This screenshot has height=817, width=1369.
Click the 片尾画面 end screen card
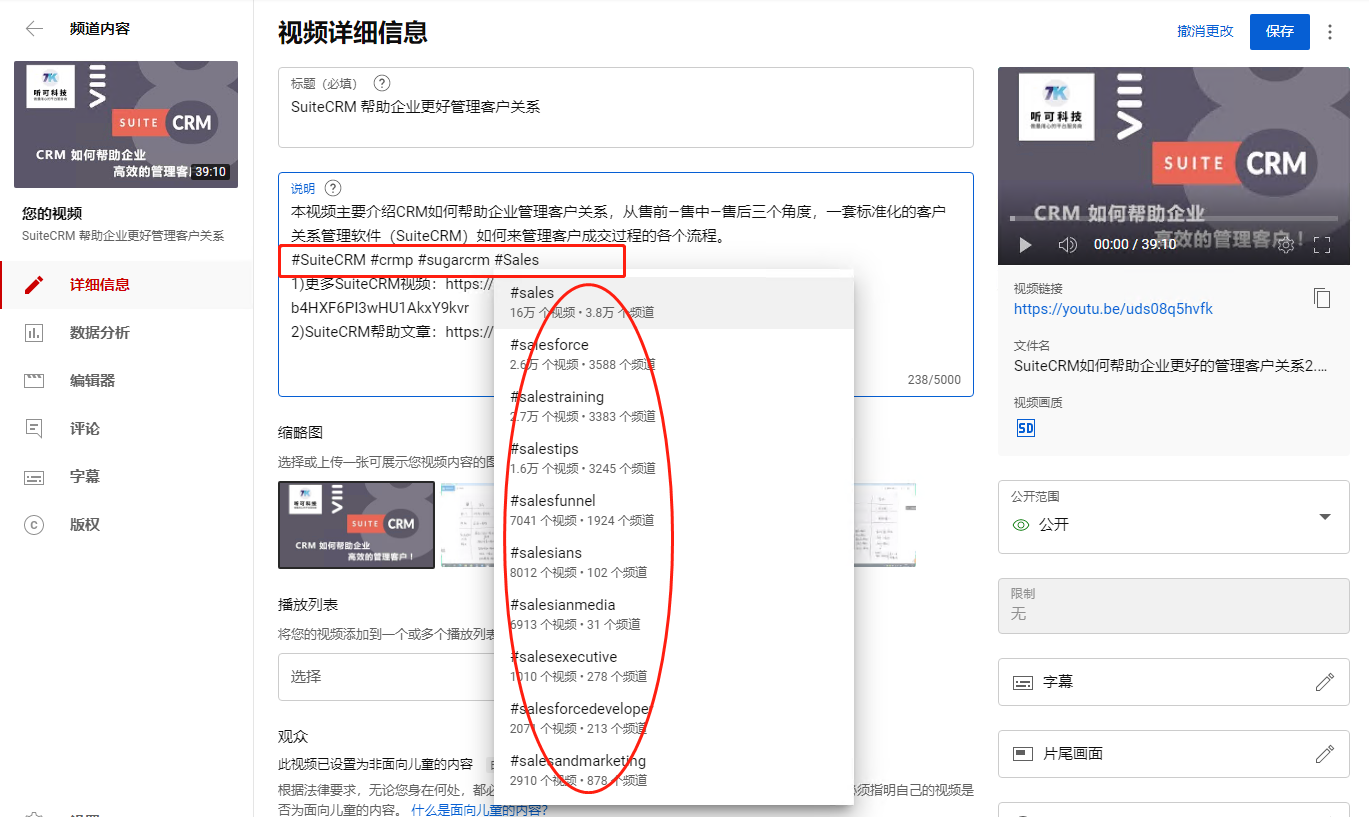pos(1173,754)
